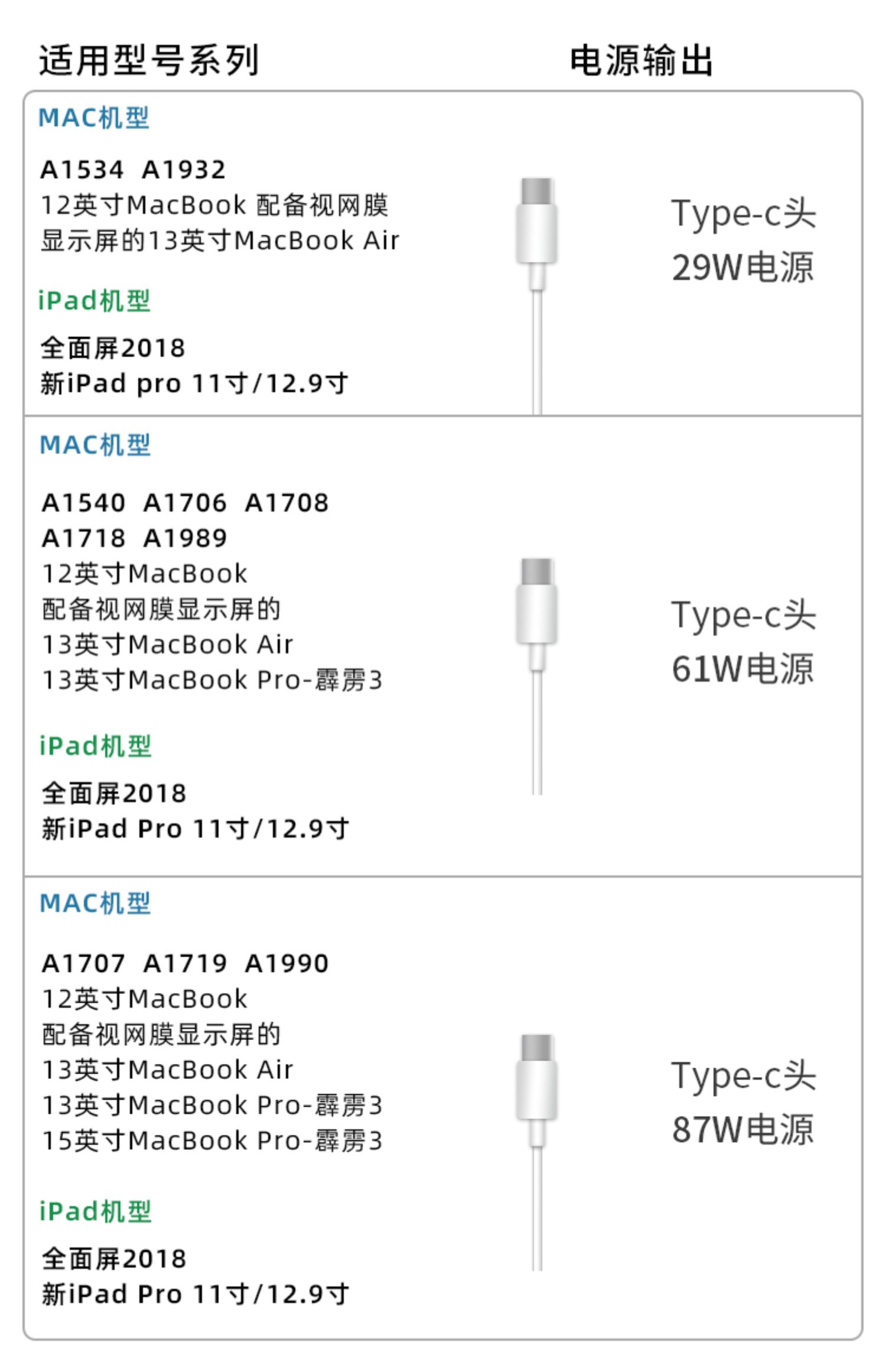Image resolution: width=886 pixels, height=1372 pixels.
Task: Click the Type-c头 61W电源 text
Action: click(744, 642)
